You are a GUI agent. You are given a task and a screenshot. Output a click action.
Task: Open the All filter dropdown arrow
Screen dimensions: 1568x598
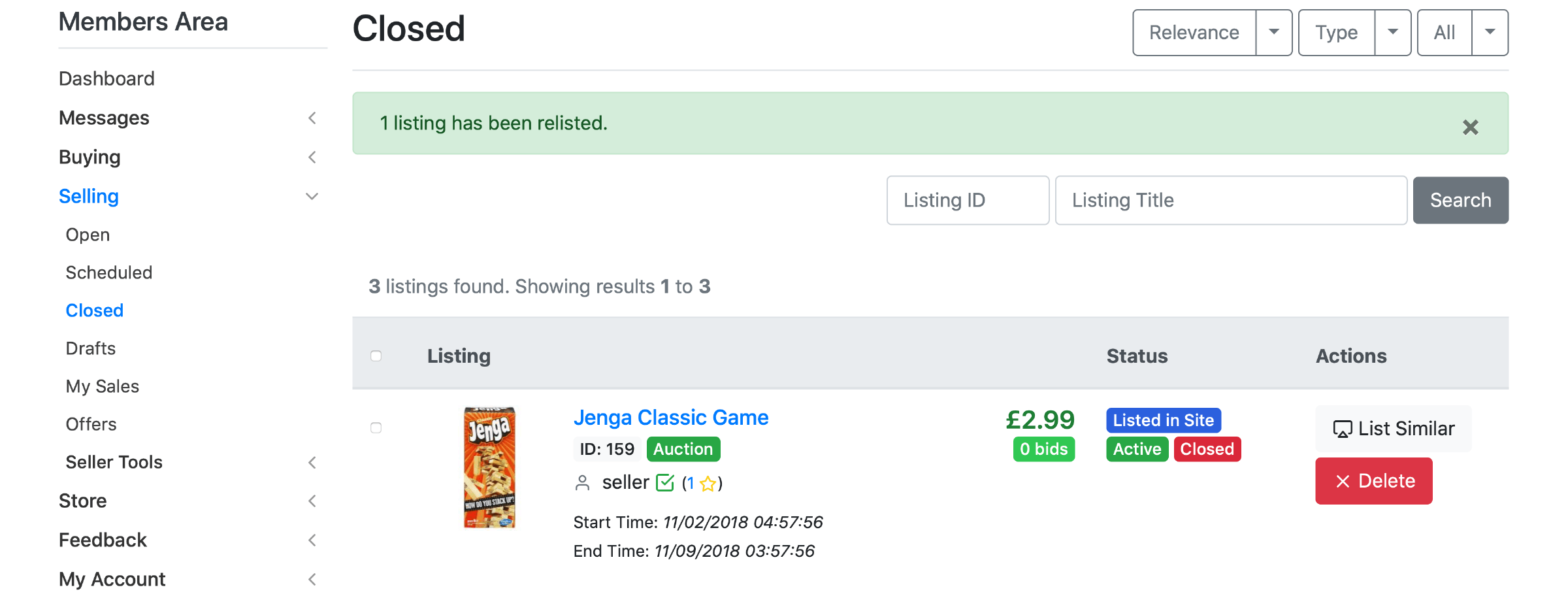[x=1490, y=33]
